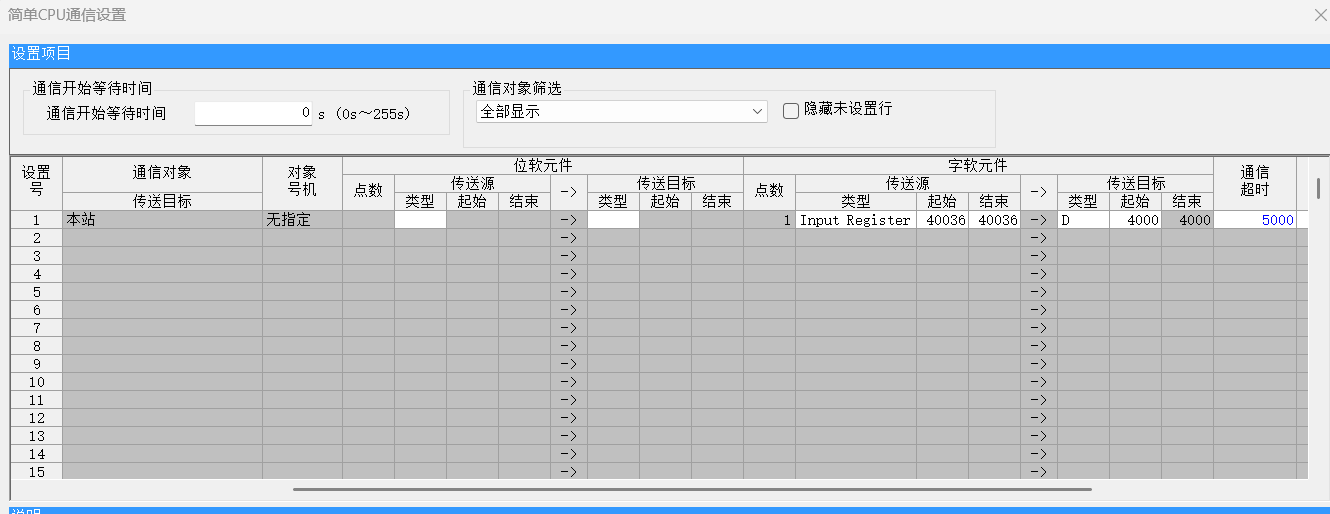Close the 简单CPU通信设置 window
This screenshot has height=514, width=1330.
click(1319, 15)
